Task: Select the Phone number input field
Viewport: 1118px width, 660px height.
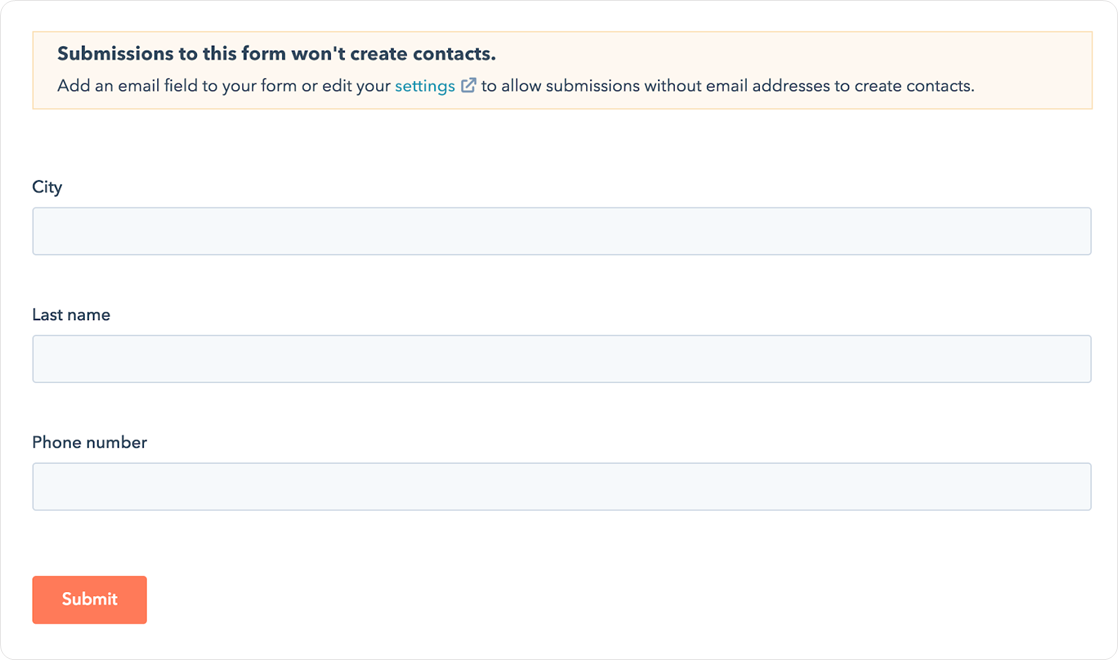Action: click(561, 487)
